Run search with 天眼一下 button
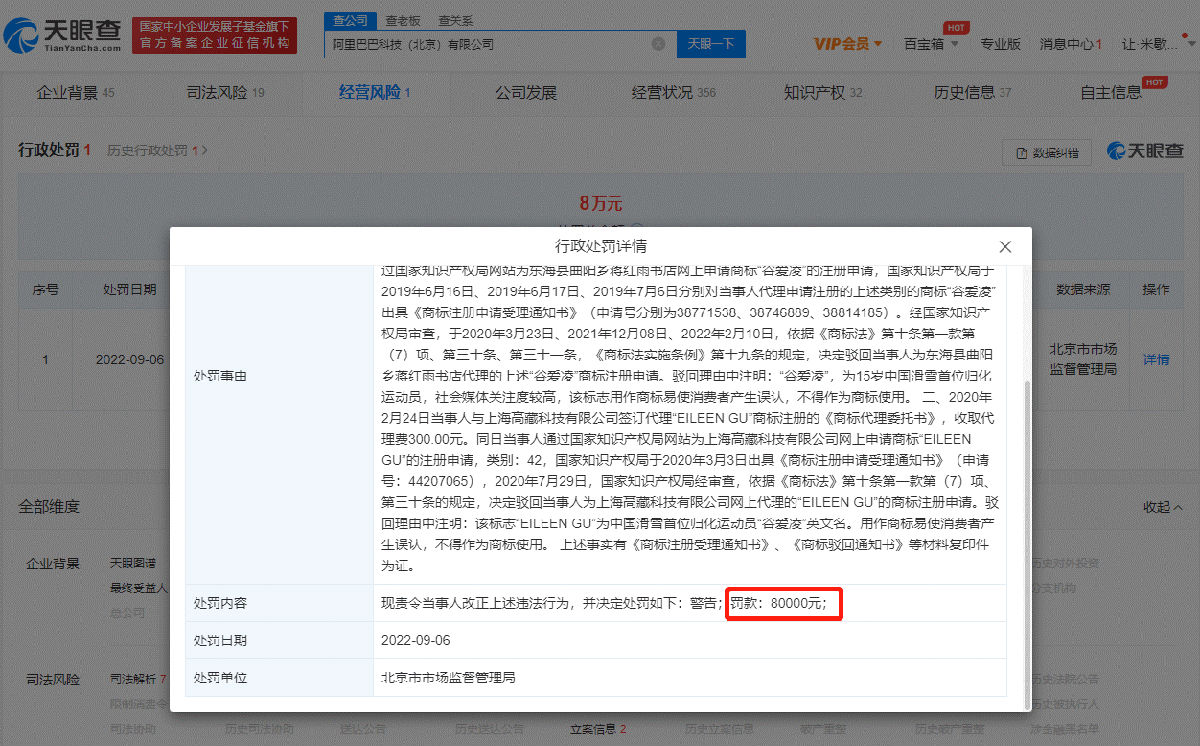 click(x=711, y=44)
